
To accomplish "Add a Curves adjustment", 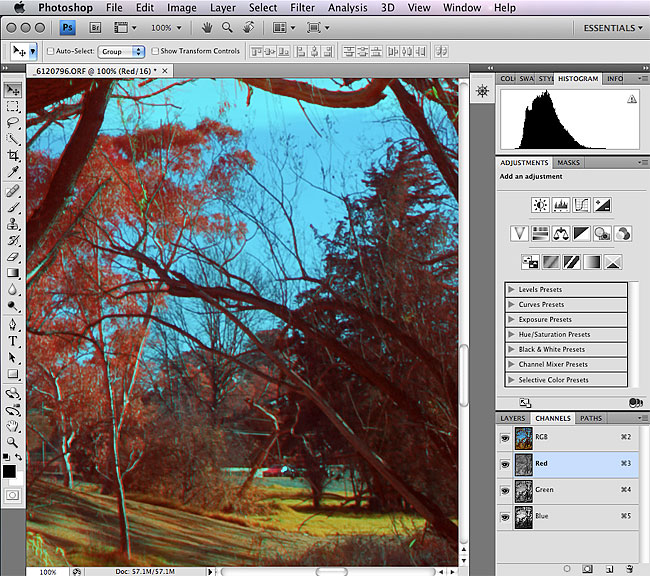I will click(x=581, y=205).
